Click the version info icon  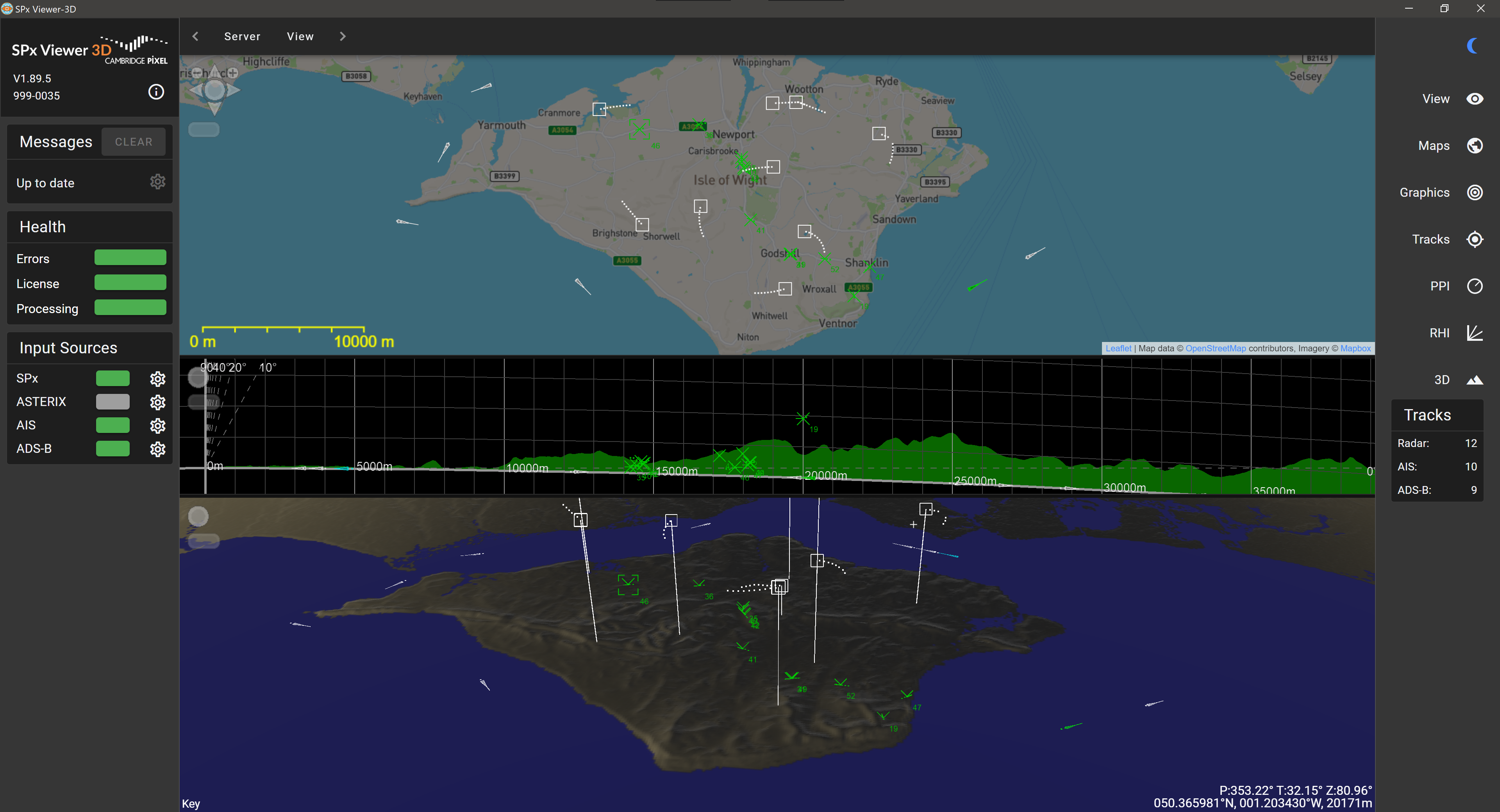pyautogui.click(x=155, y=91)
